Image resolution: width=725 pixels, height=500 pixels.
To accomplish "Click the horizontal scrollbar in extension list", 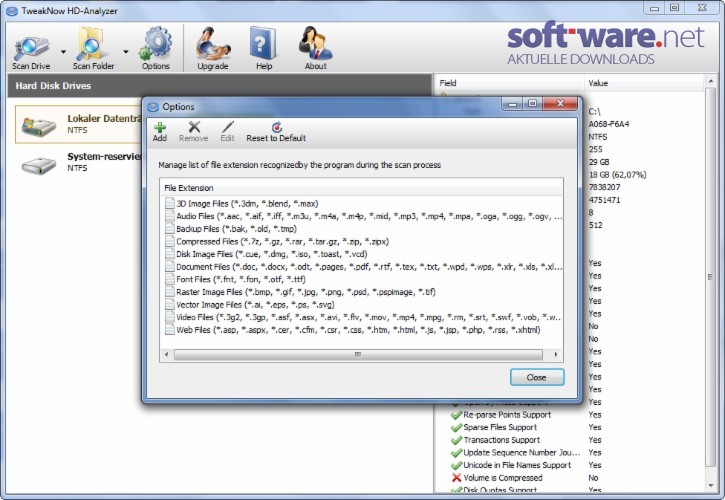I will tap(358, 355).
